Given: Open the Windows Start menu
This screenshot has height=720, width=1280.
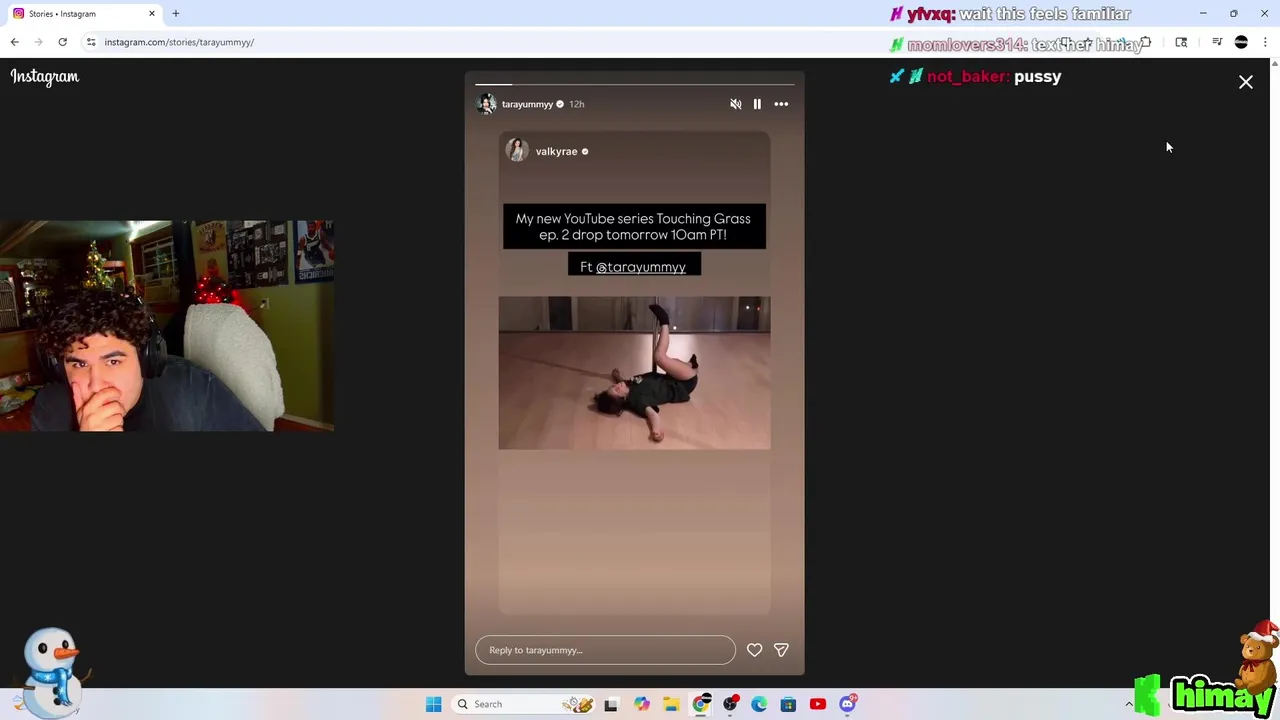Looking at the screenshot, I should tap(433, 704).
